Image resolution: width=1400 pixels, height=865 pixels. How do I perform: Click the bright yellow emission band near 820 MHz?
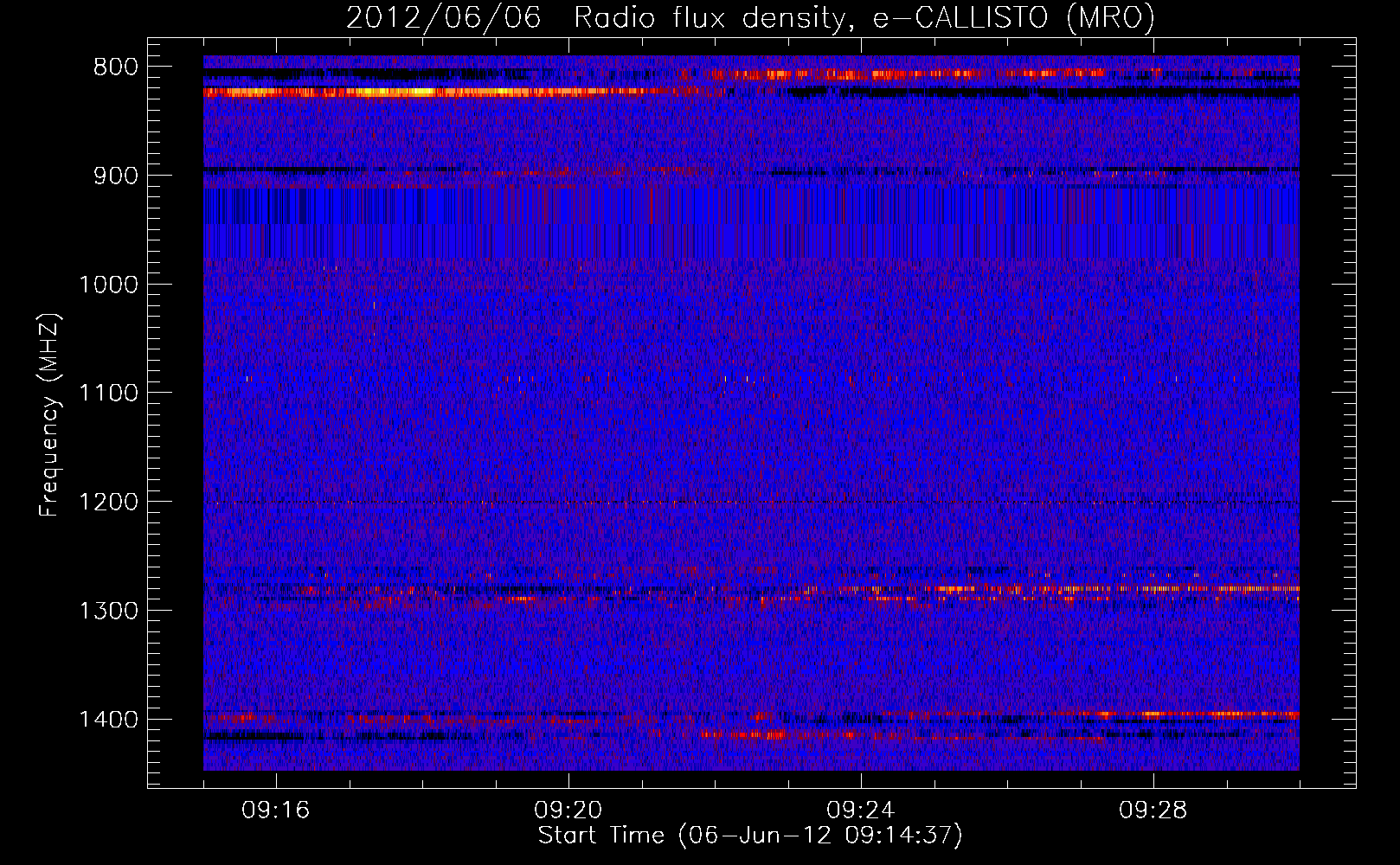(433, 92)
